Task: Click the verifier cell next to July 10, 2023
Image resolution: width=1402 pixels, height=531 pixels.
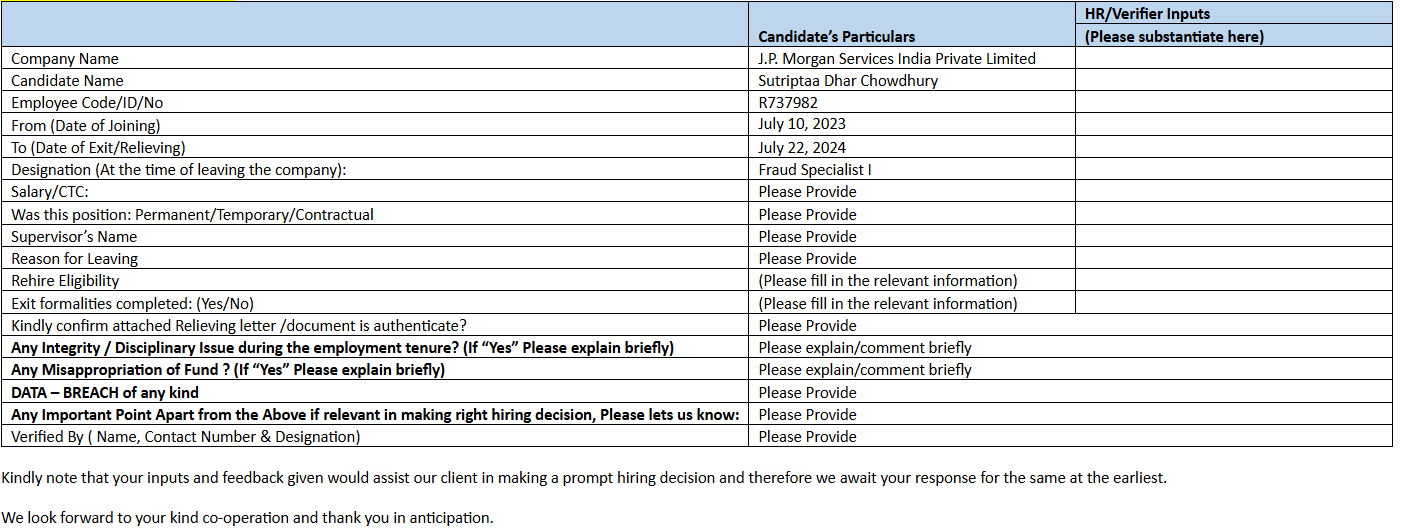Action: pos(1233,124)
